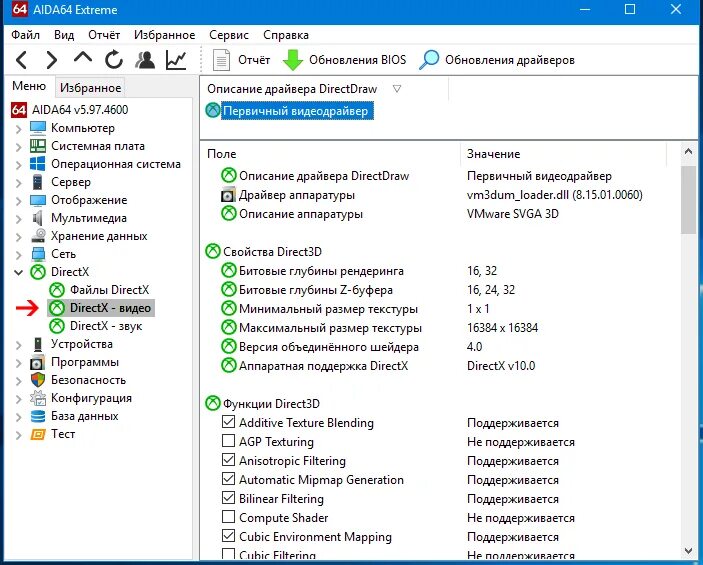Expand the Системная плата node arrow
703x565 pixels.
(18, 147)
